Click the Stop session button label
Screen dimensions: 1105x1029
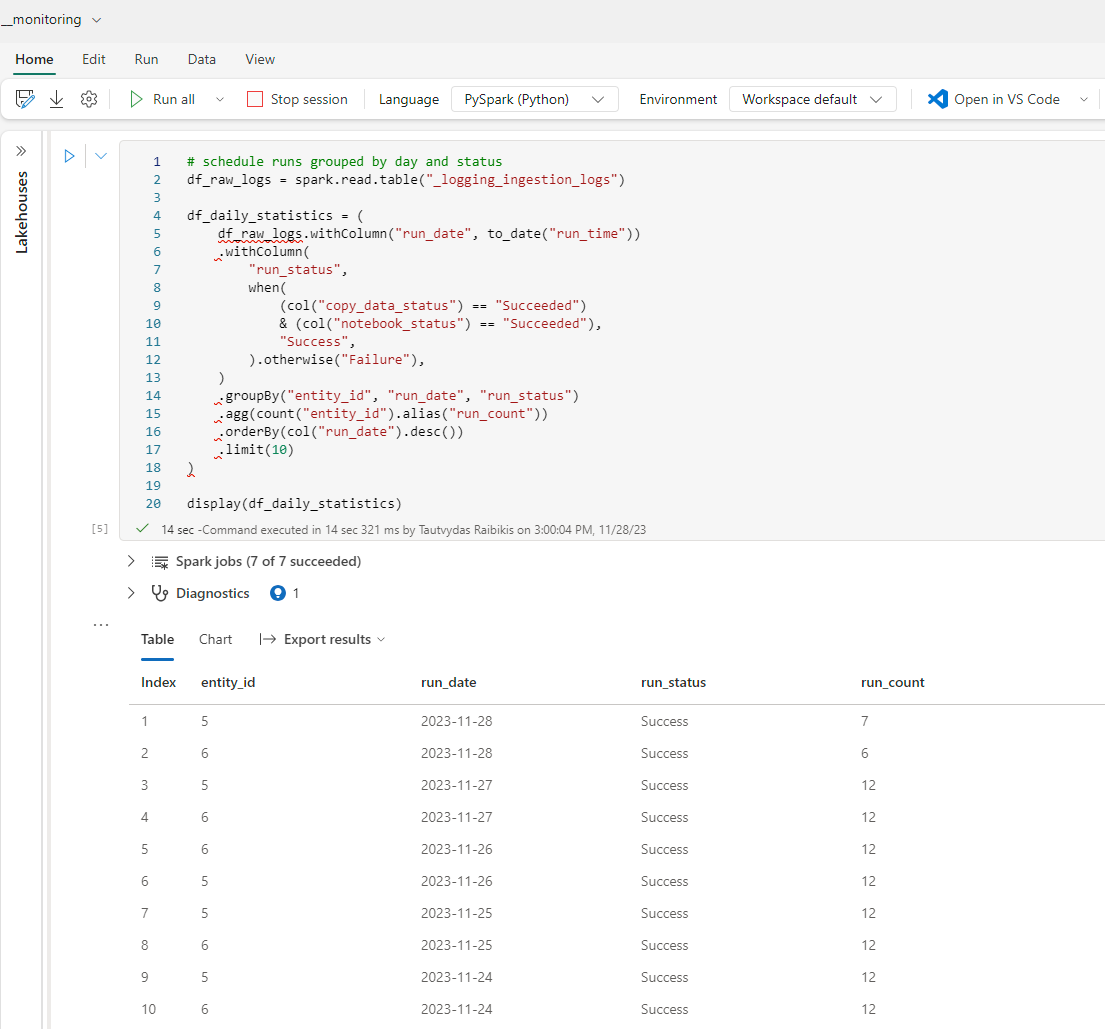tap(309, 99)
